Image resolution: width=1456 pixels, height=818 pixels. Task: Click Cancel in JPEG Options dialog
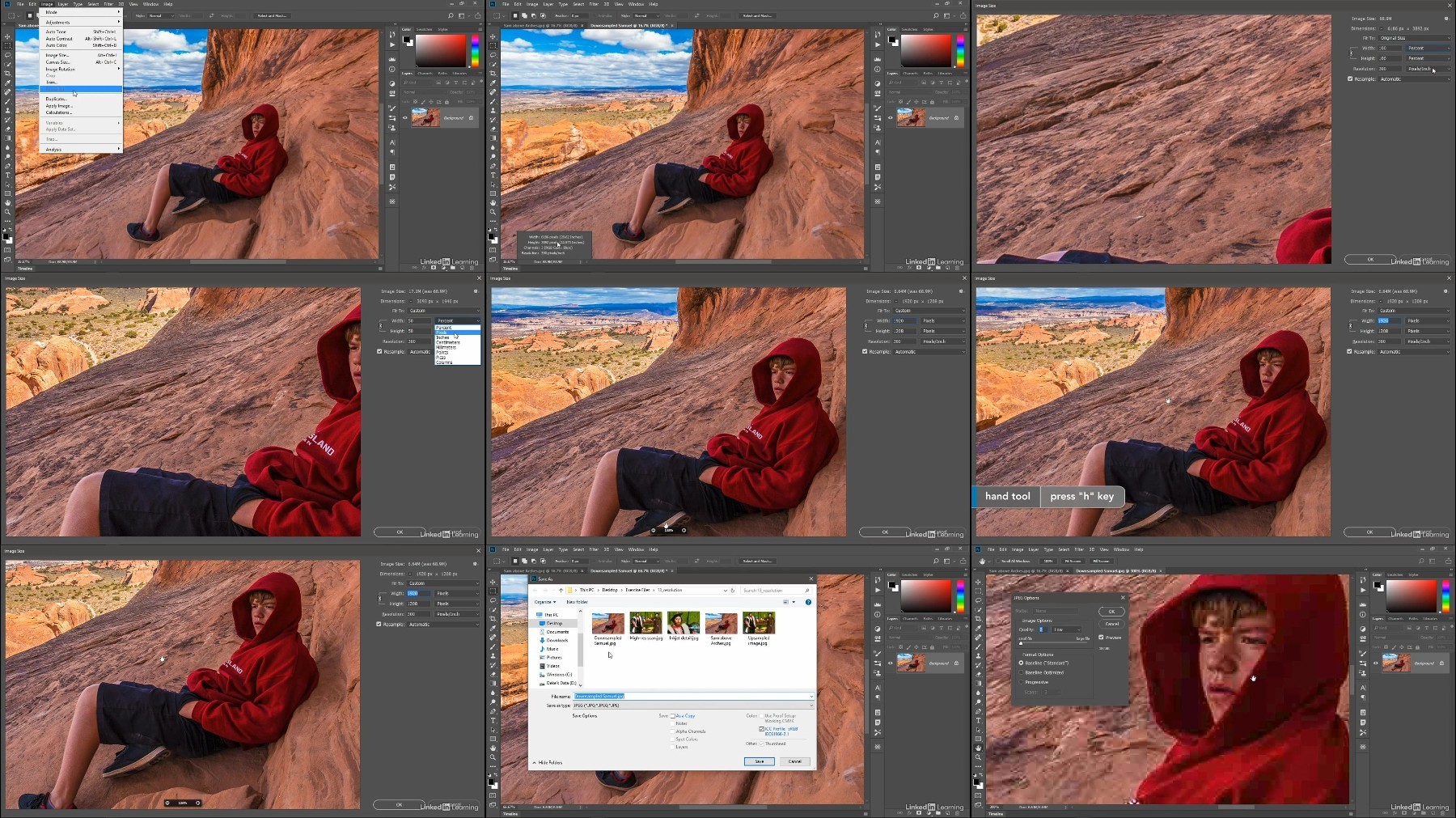click(1111, 624)
